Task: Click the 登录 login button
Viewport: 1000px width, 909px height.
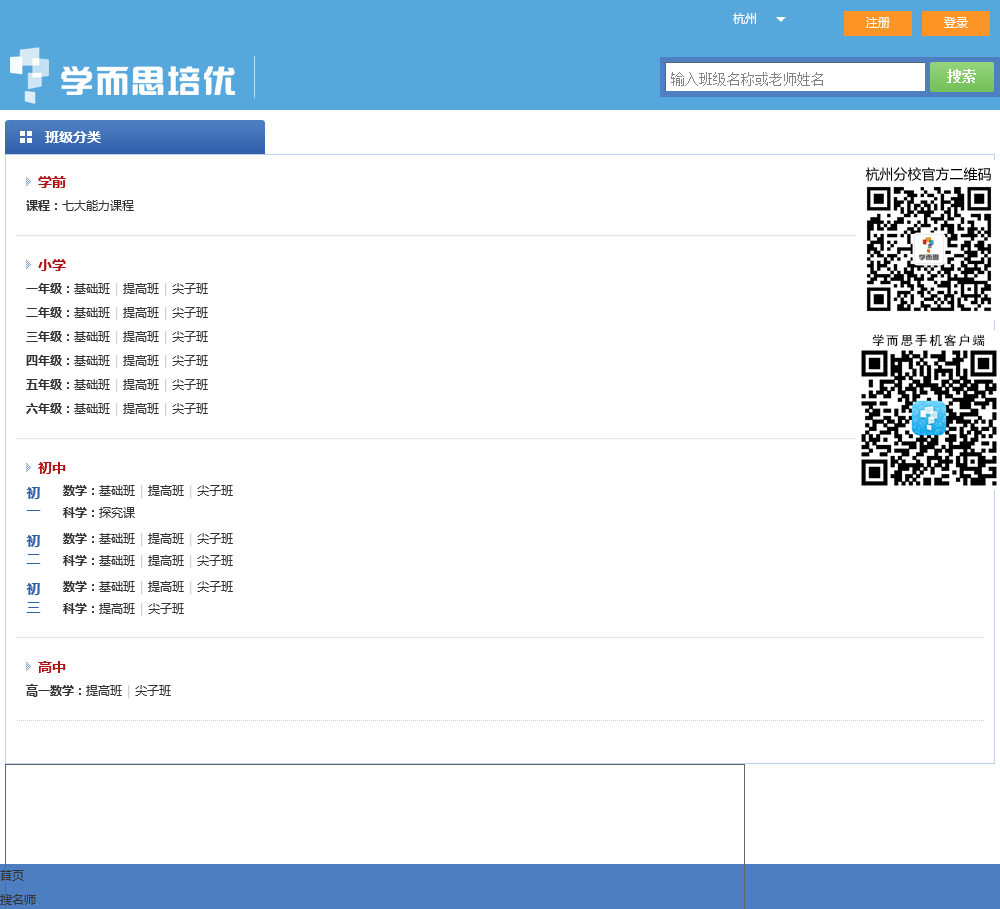Action: point(955,23)
